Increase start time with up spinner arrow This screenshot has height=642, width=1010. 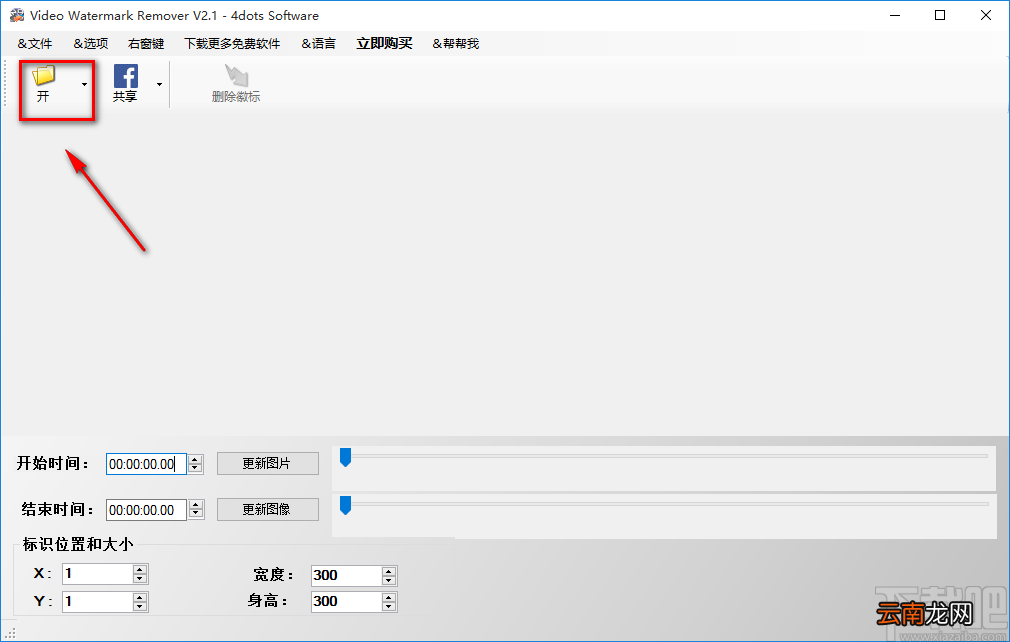(x=196, y=459)
